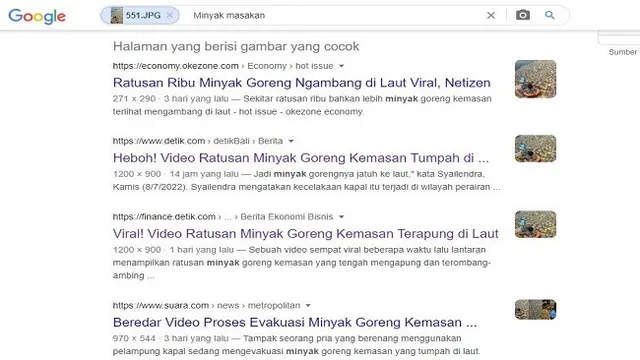Expand dropdown arrow next to Berita Ekonomi Bisnis
The width and height of the screenshot is (640, 360).
click(342, 217)
